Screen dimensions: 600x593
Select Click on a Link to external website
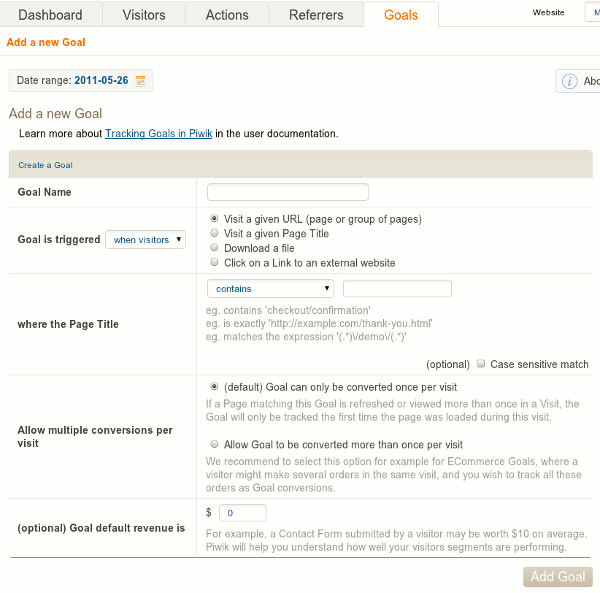pyautogui.click(x=215, y=262)
